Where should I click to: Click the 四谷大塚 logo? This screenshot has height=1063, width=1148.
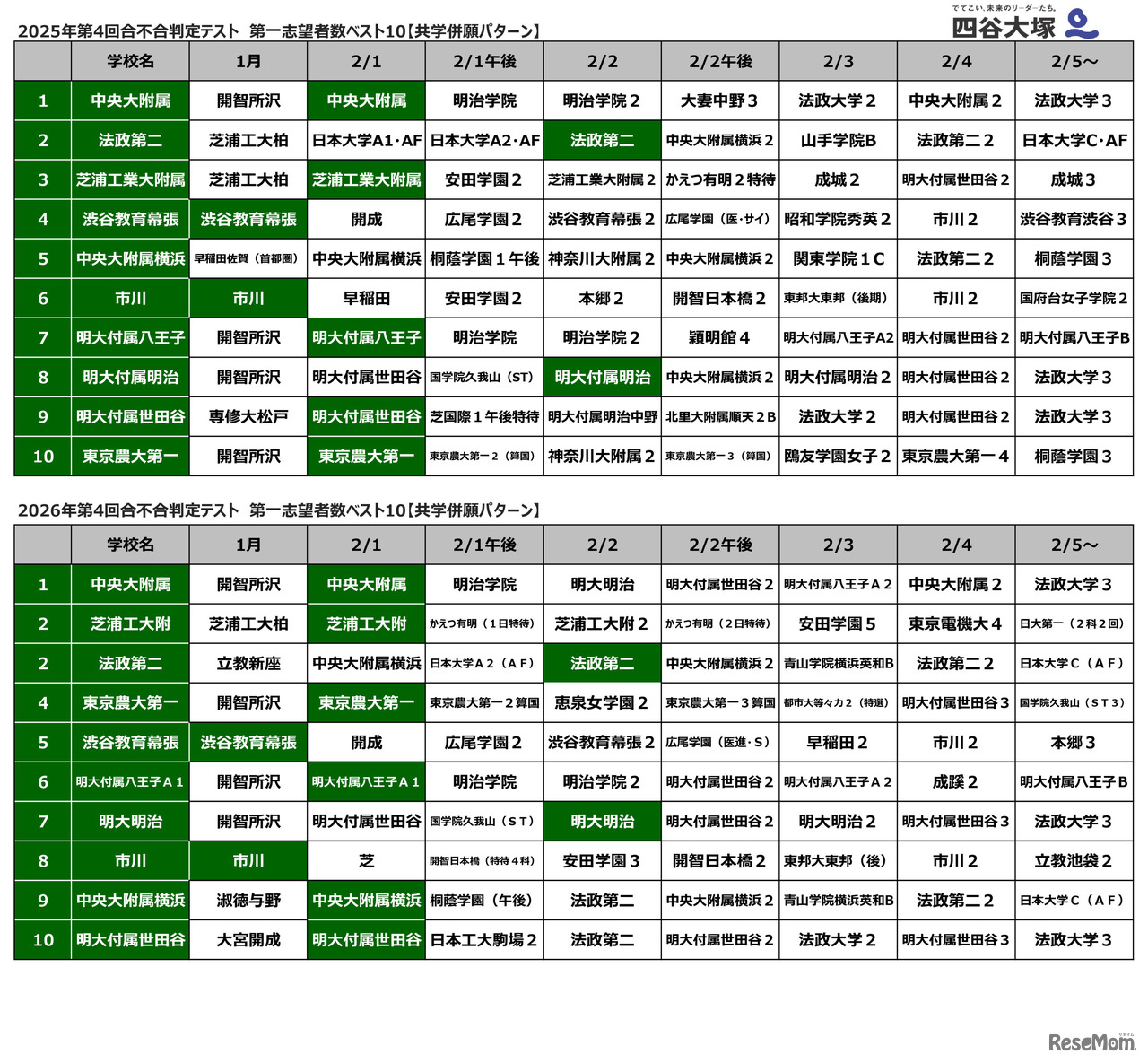tap(1025, 22)
